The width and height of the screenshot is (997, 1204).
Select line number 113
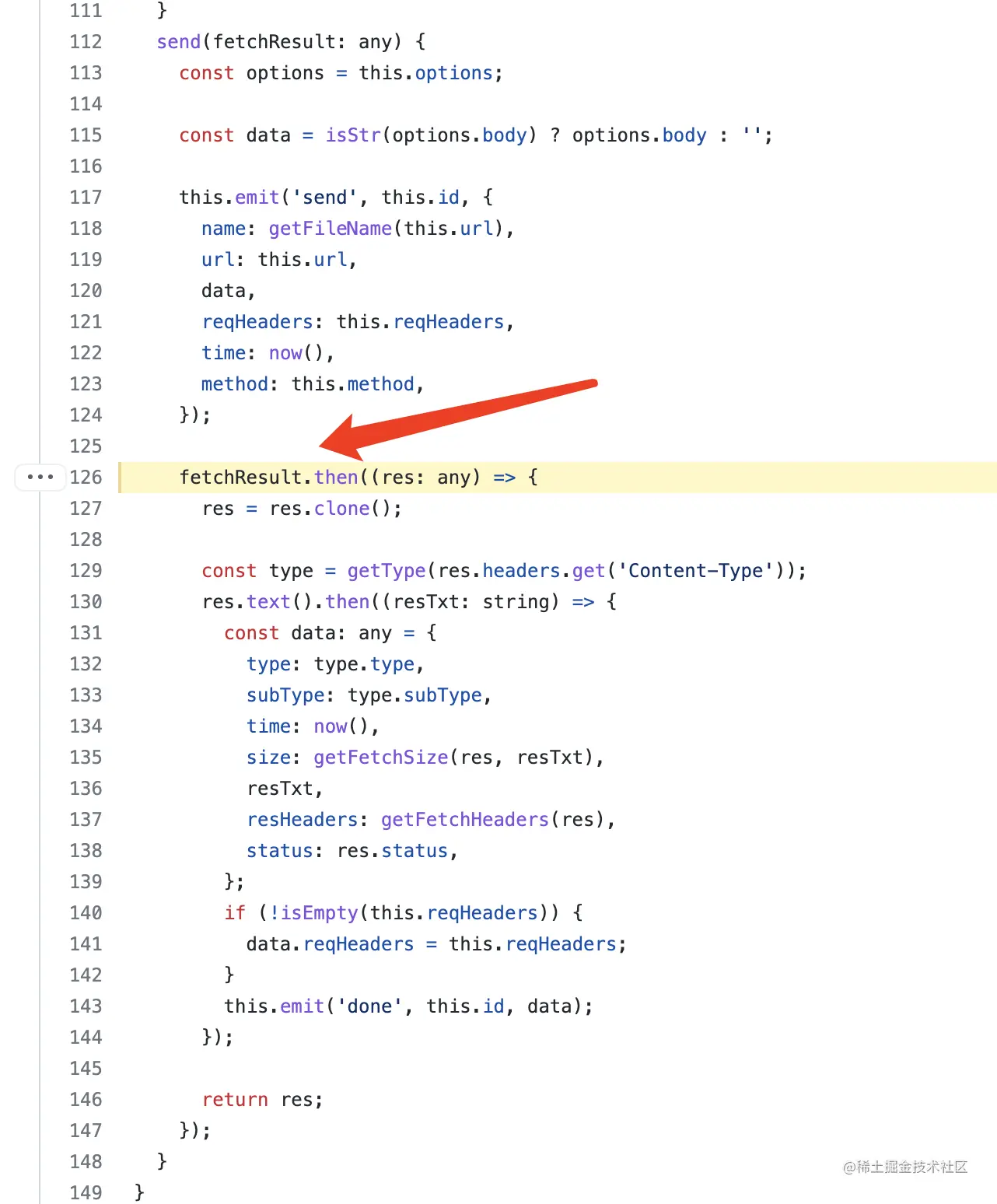86,72
